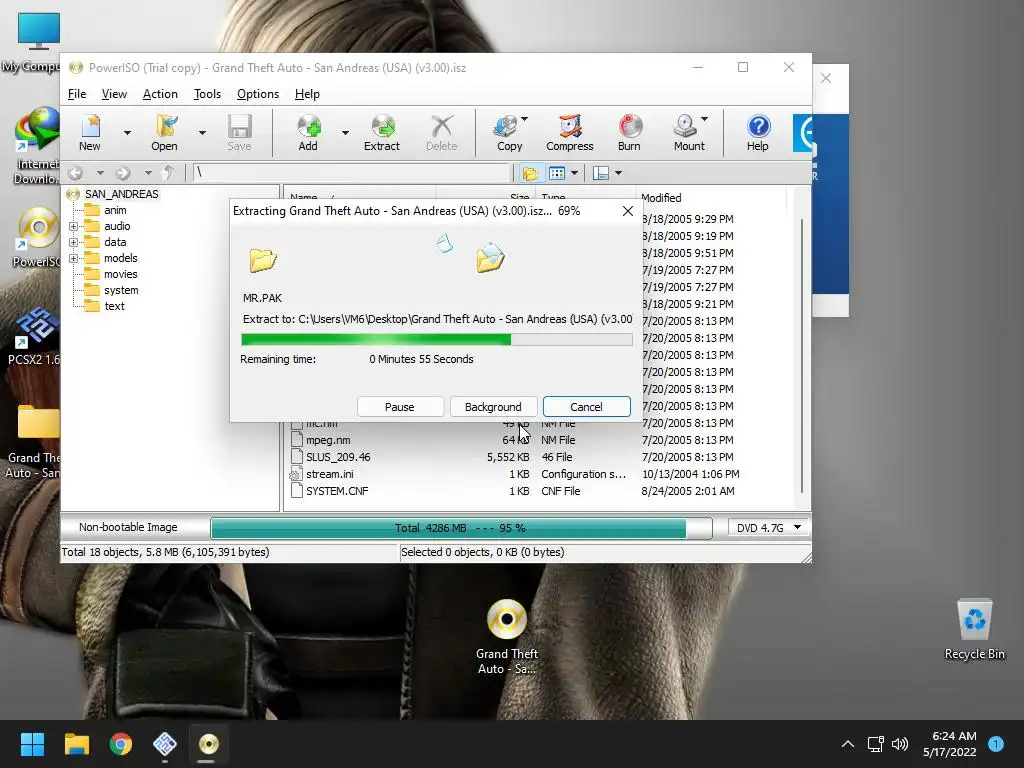Screen dimensions: 1024x768
Task: Click the Save toolbar icon
Action: 239,133
